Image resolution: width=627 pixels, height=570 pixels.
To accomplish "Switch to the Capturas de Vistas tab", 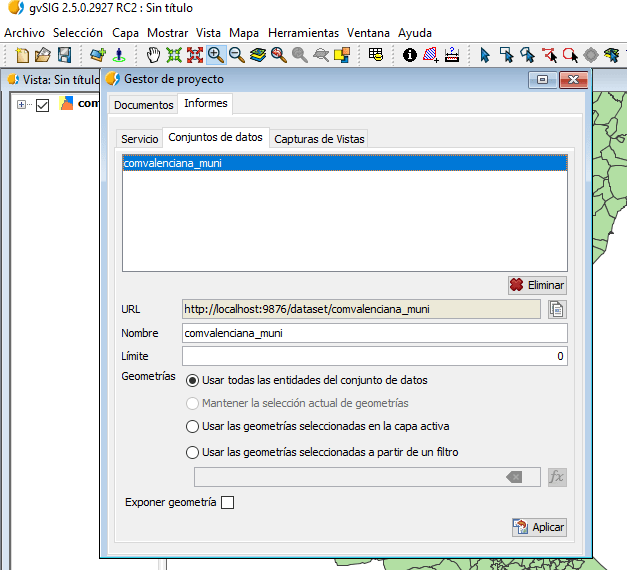I will [x=319, y=139].
